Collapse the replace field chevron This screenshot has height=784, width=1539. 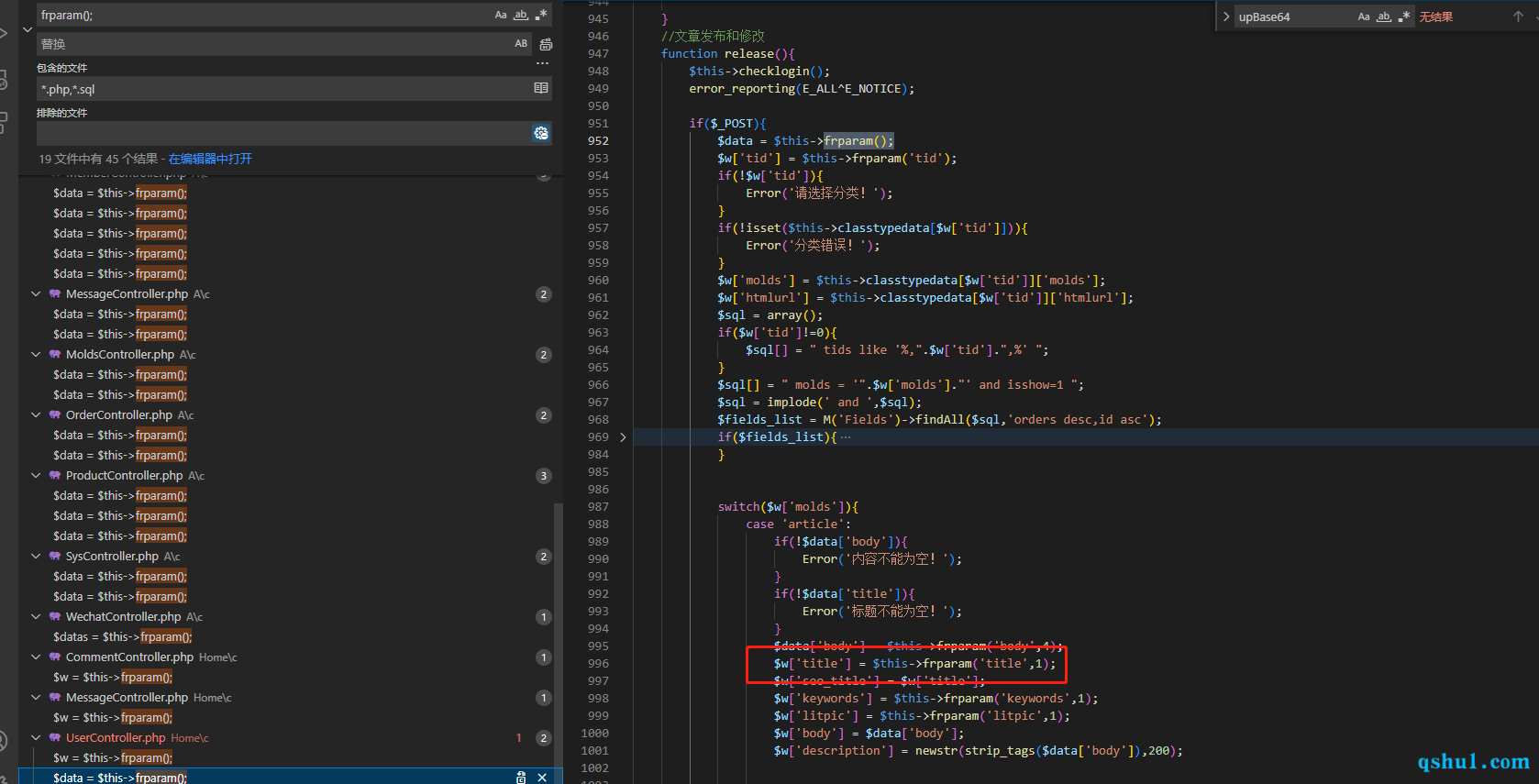[x=28, y=29]
